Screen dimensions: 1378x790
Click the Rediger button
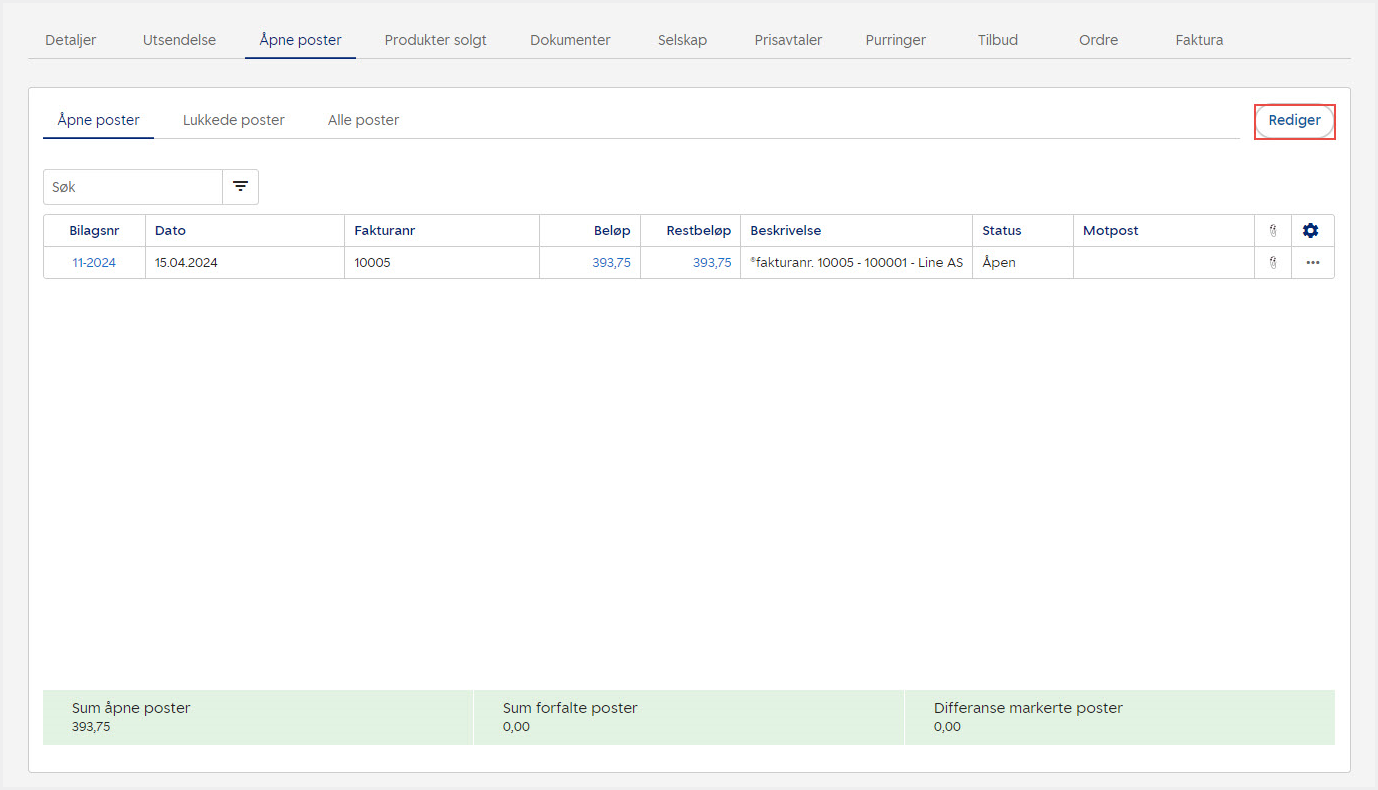pos(1294,121)
